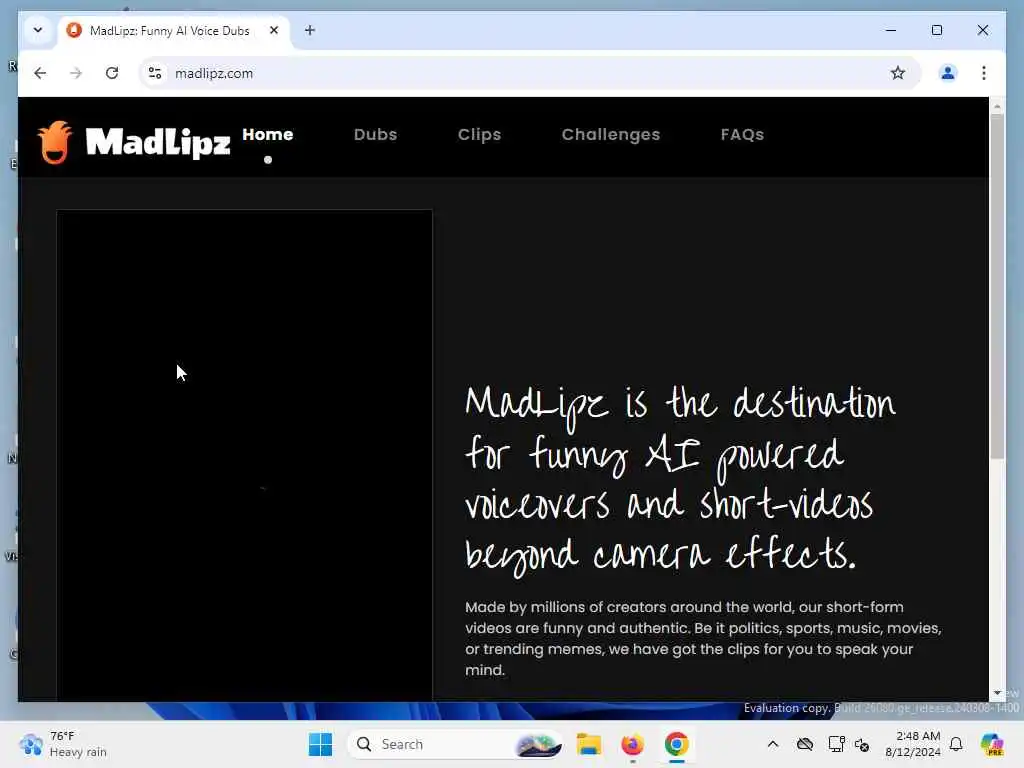1024x768 pixels.
Task: Open the notifications bell
Action: point(956,744)
